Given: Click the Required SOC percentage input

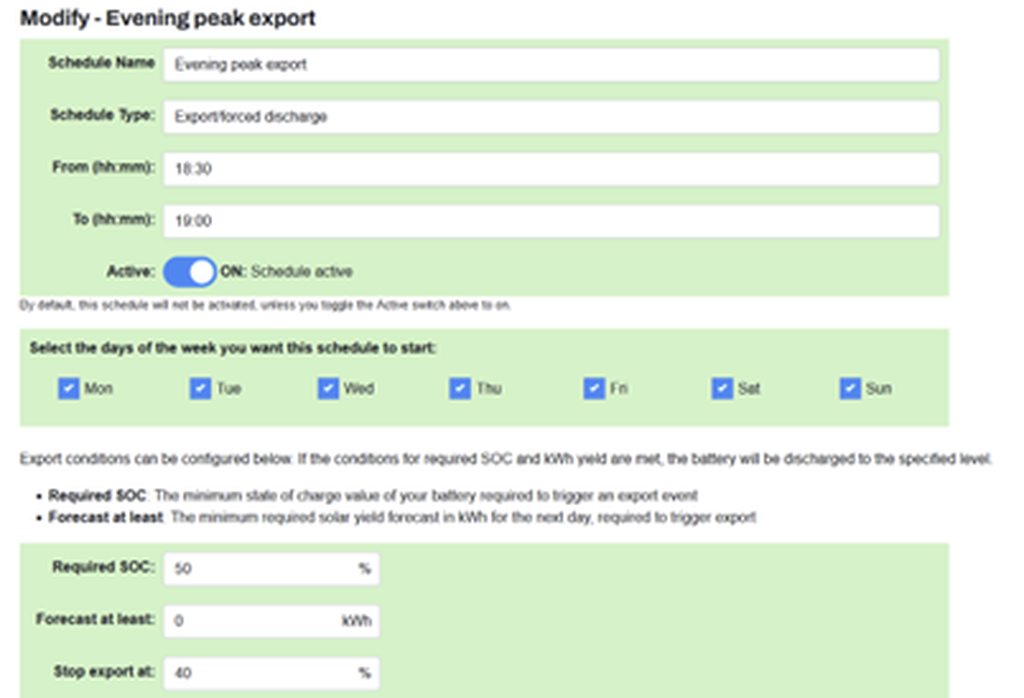Looking at the screenshot, I should pyautogui.click(x=260, y=568).
